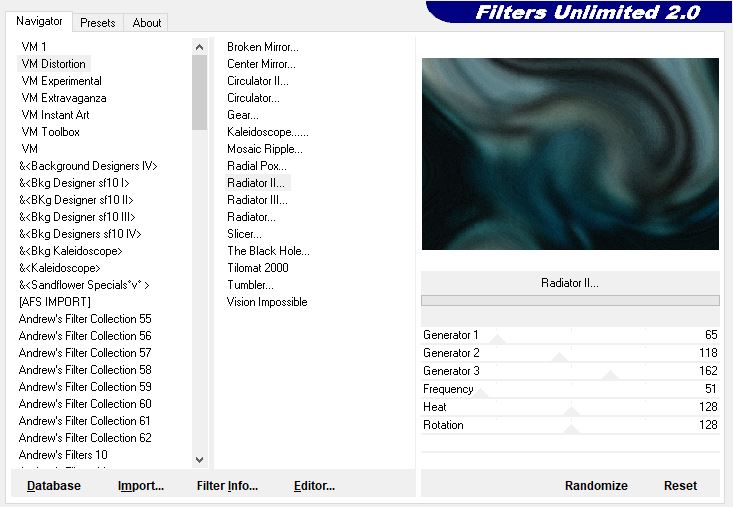Screen dimensions: 733x507
Task: Choose the Radial Pox... filter
Action: (257, 166)
